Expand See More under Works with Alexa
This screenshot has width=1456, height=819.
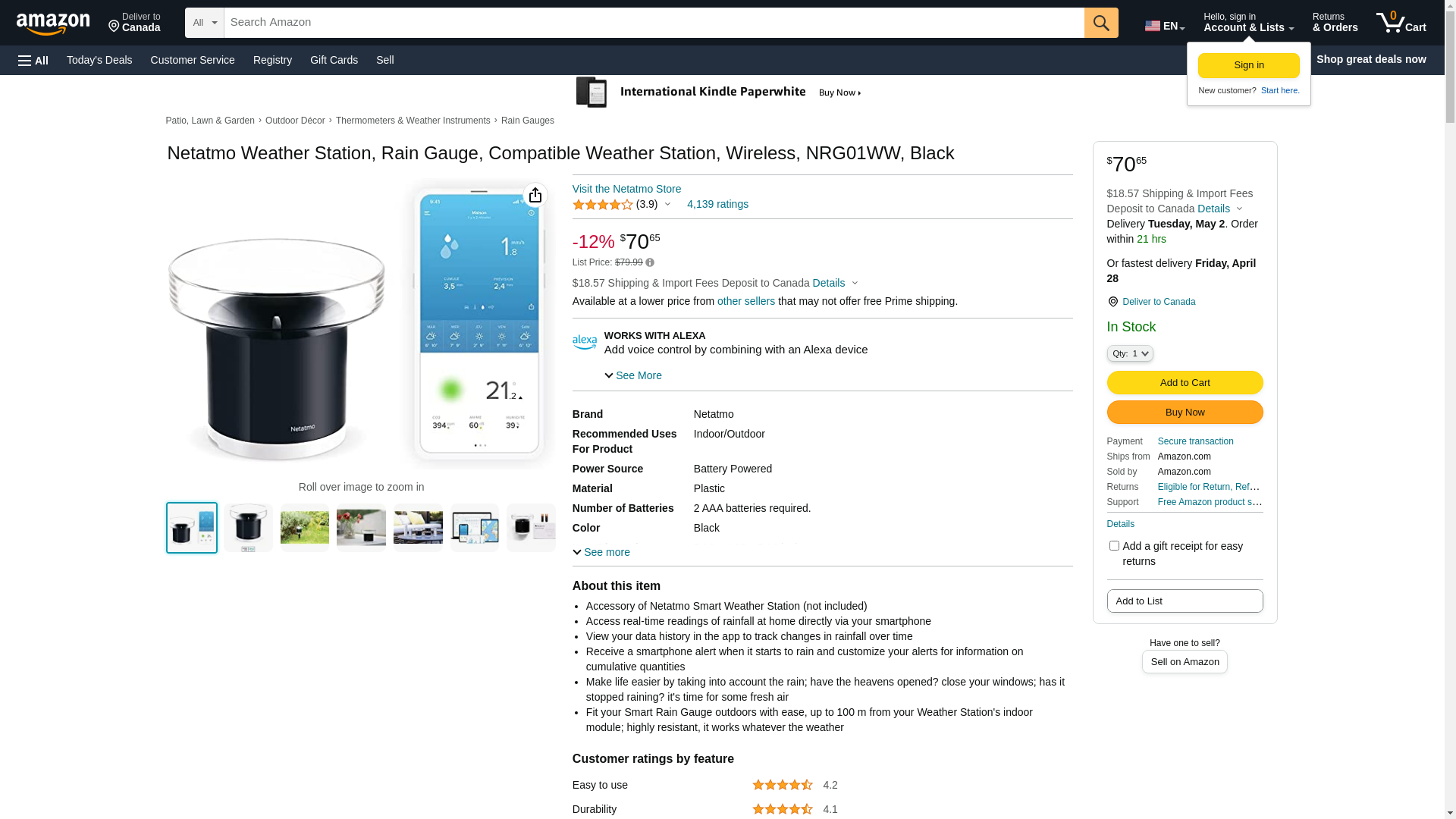[633, 375]
